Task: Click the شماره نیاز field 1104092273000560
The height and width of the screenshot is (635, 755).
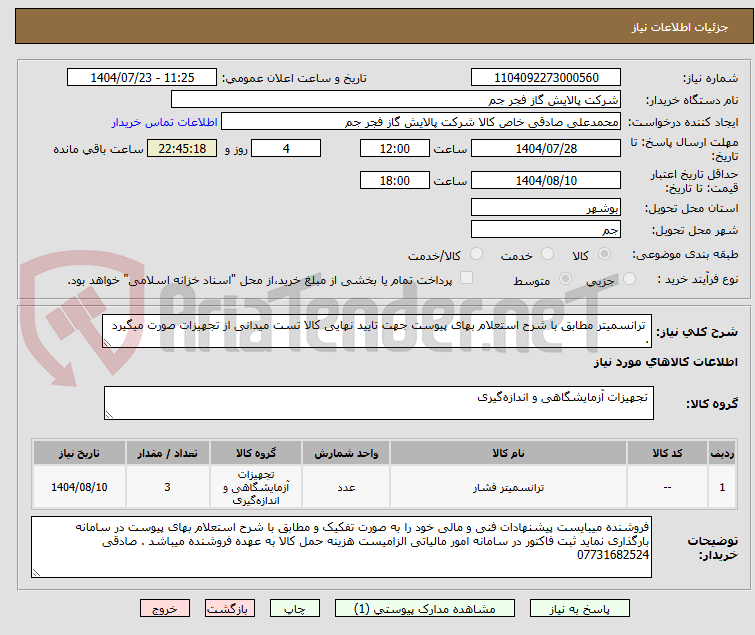Action: 546,78
